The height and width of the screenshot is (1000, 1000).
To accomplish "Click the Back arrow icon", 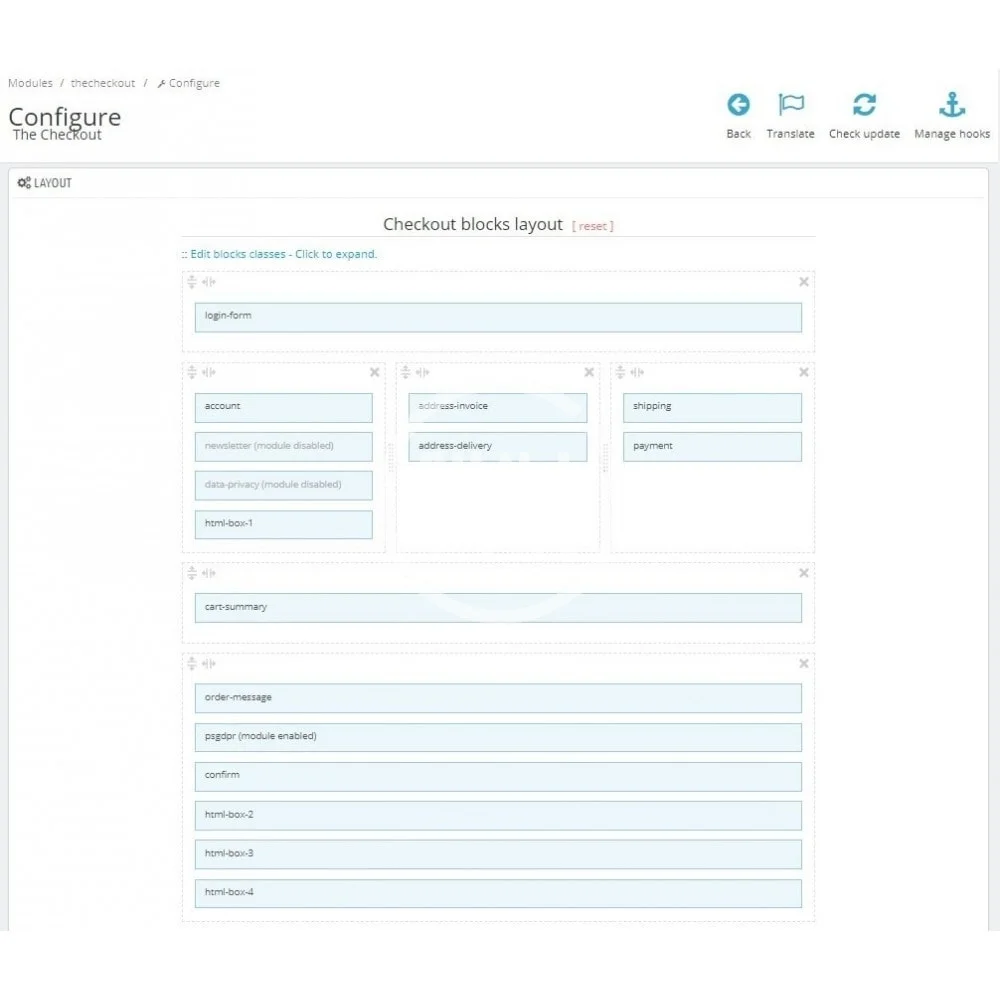I will coord(738,105).
